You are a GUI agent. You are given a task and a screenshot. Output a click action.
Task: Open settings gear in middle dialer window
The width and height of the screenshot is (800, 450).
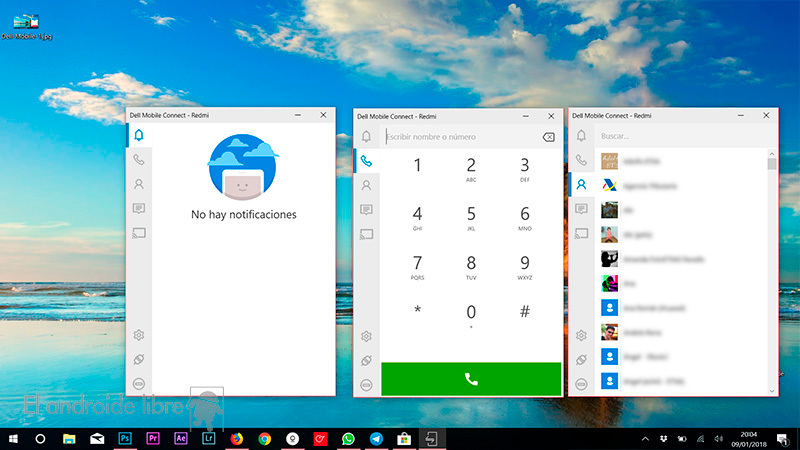tap(366, 336)
